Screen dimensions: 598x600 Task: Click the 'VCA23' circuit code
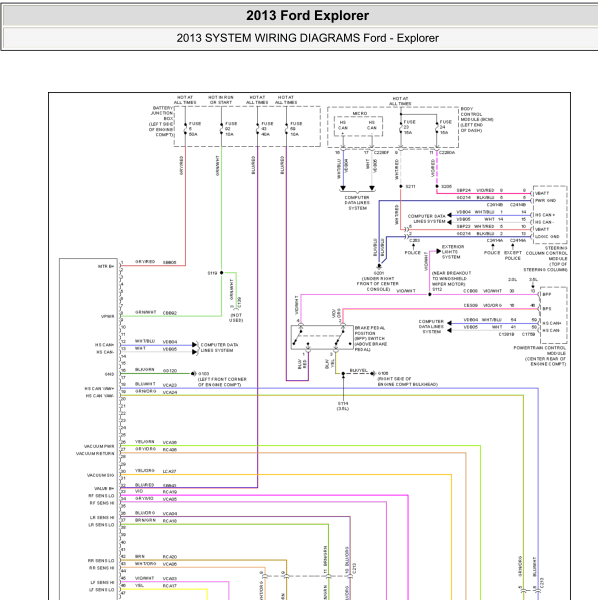click(169, 385)
